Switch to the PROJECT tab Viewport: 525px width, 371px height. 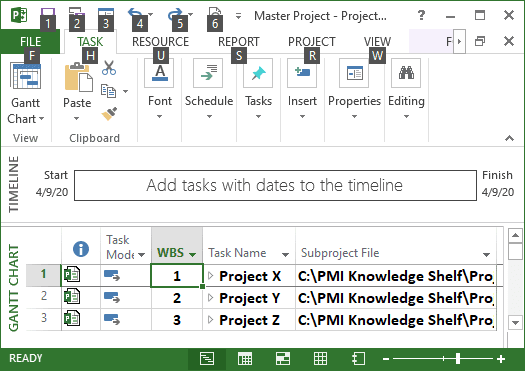point(312,42)
